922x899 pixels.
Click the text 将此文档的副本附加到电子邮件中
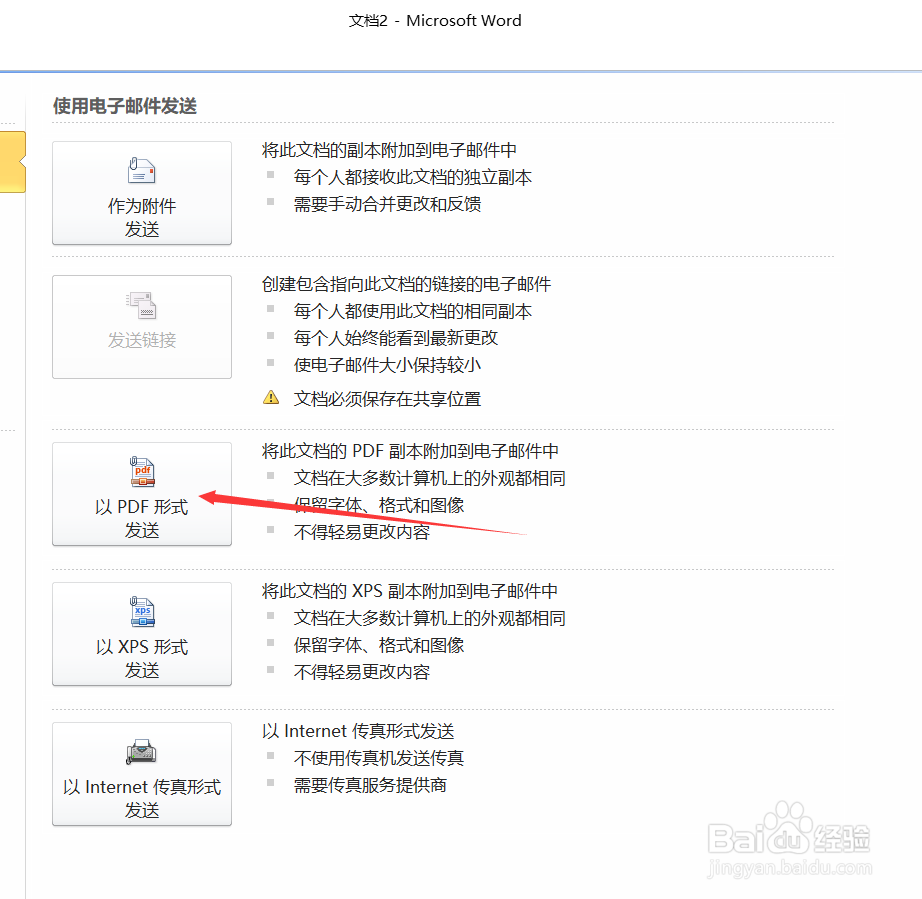(389, 150)
